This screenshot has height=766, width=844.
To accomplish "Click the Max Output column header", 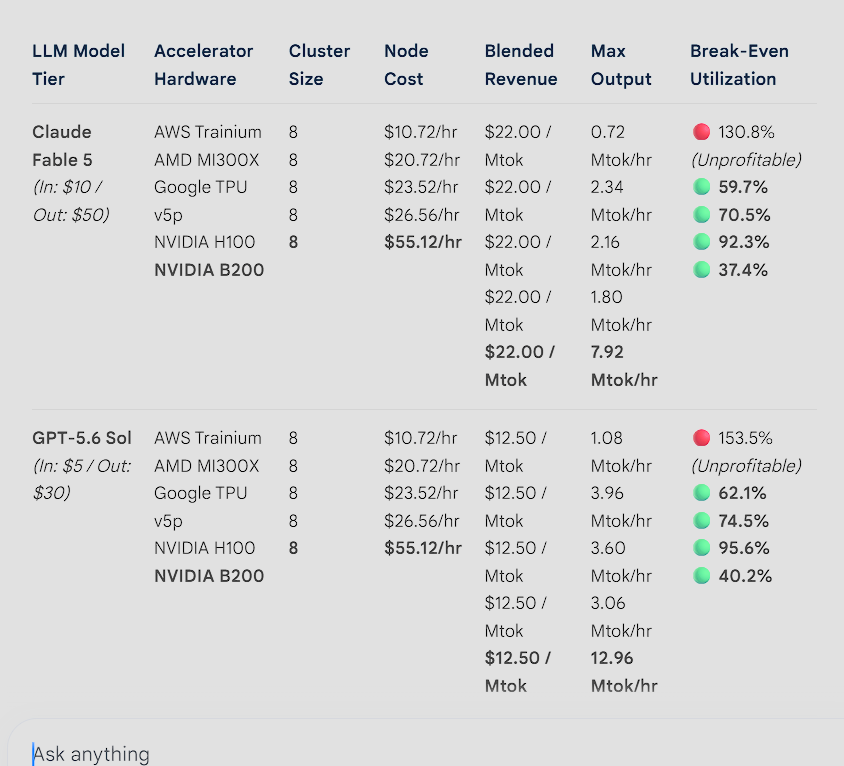I will point(621,65).
